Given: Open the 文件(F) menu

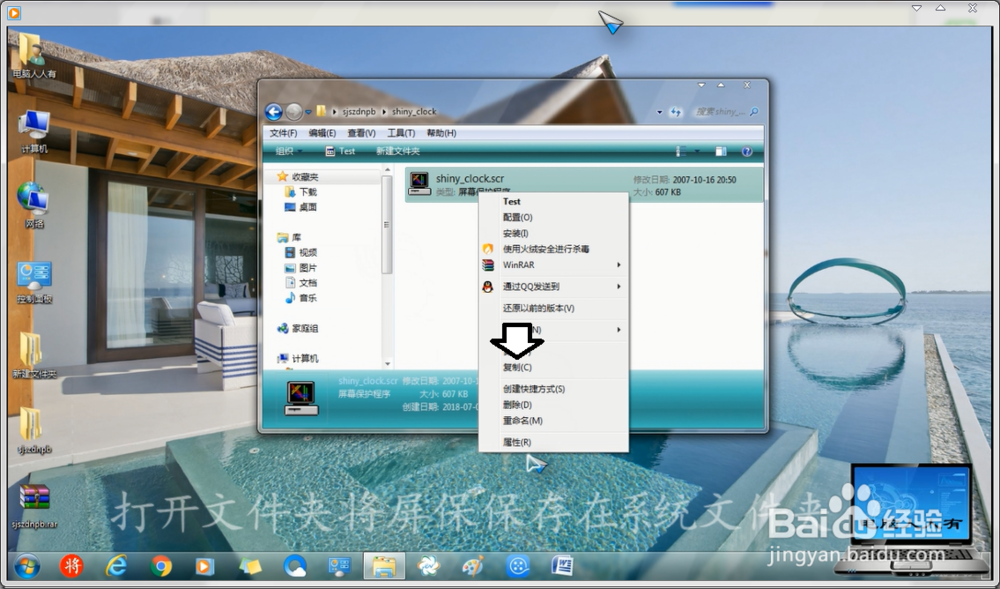Looking at the screenshot, I should 283,133.
